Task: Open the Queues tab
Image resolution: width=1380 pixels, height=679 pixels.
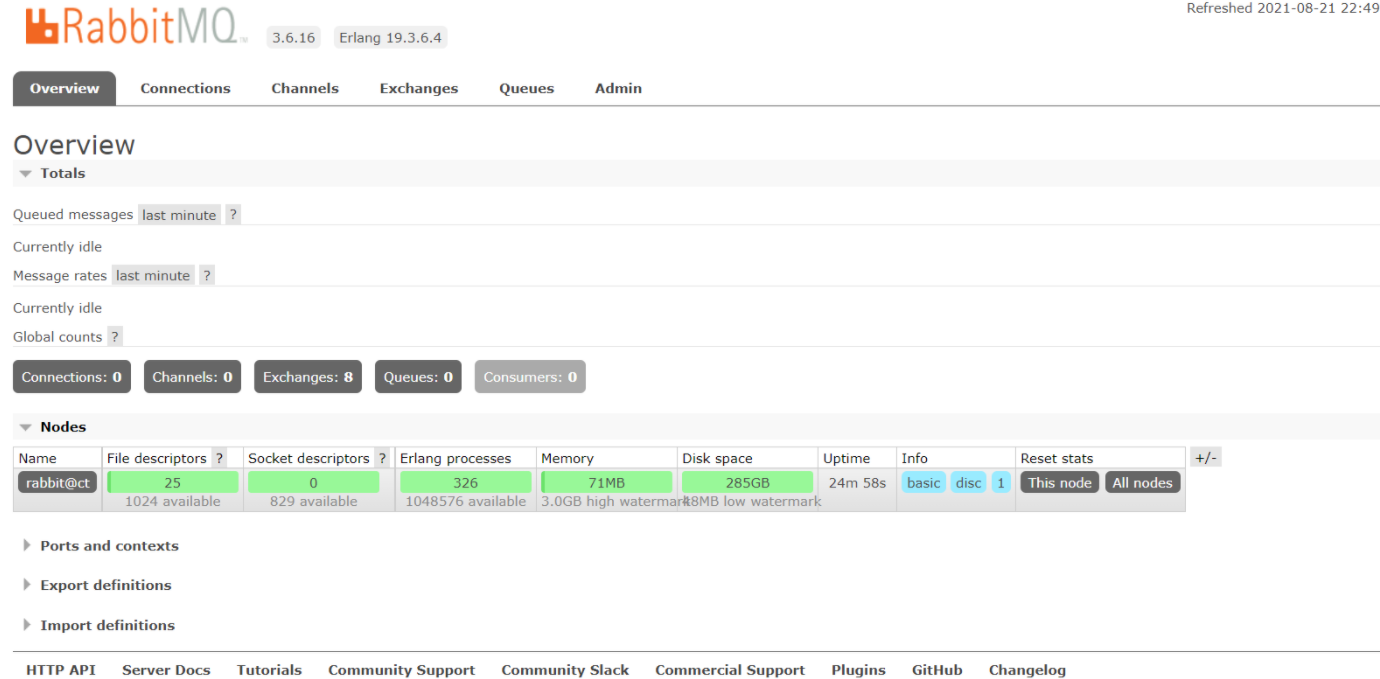Action: pos(527,88)
